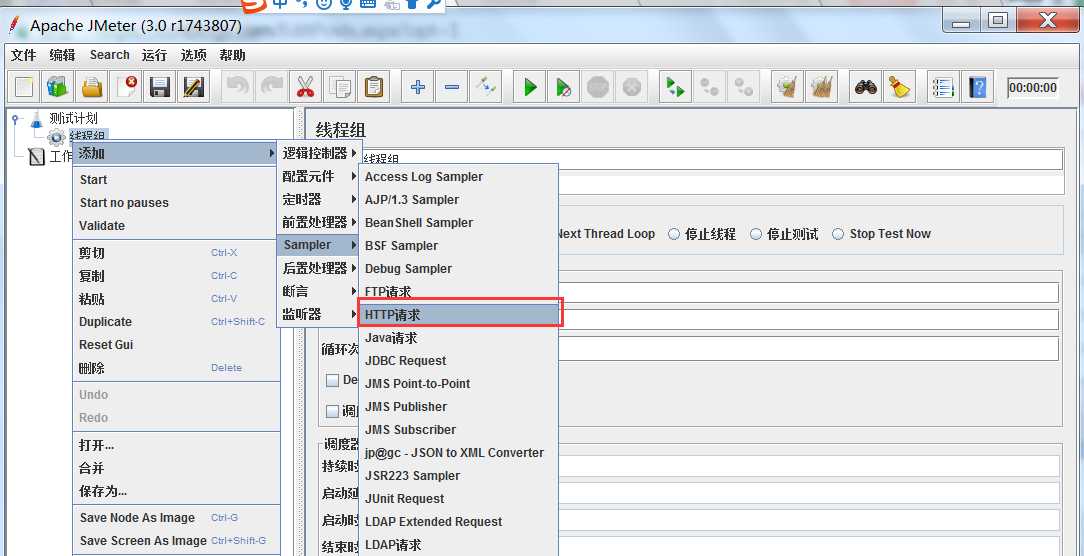Expand the 断言 submenu
This screenshot has height=556, width=1084.
(x=318, y=291)
